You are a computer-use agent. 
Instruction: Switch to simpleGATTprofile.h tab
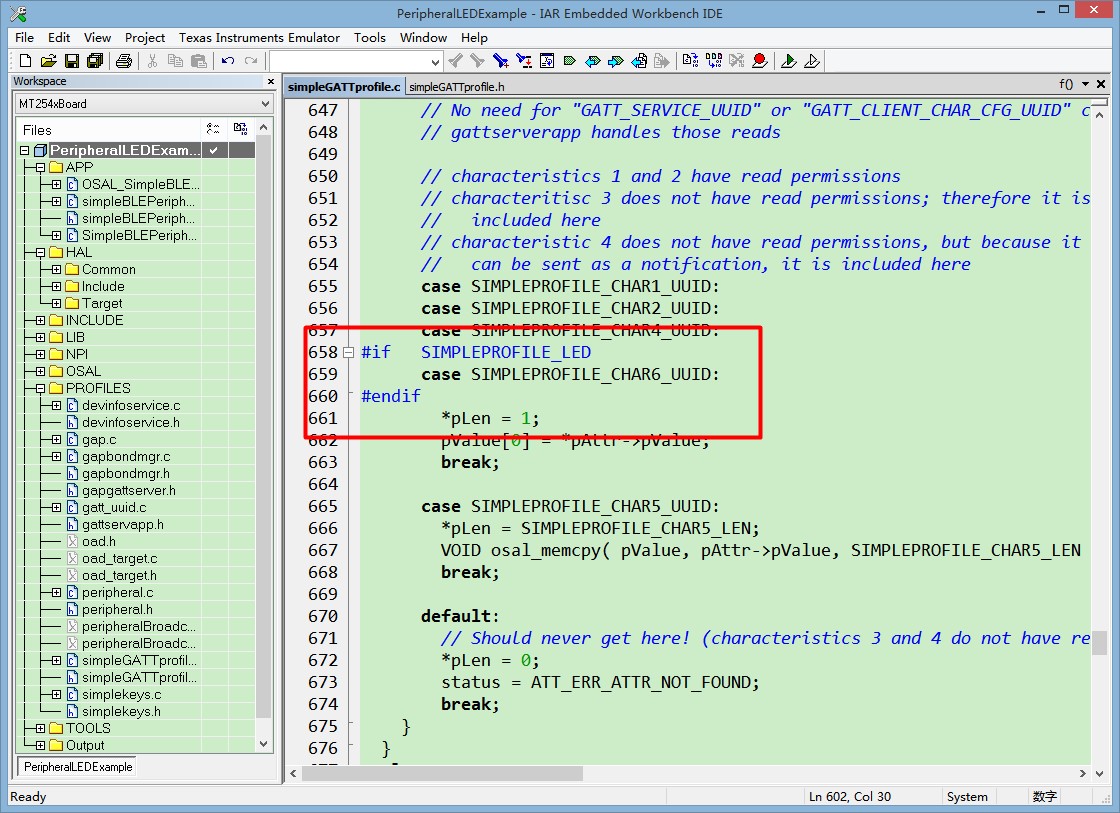[457, 87]
